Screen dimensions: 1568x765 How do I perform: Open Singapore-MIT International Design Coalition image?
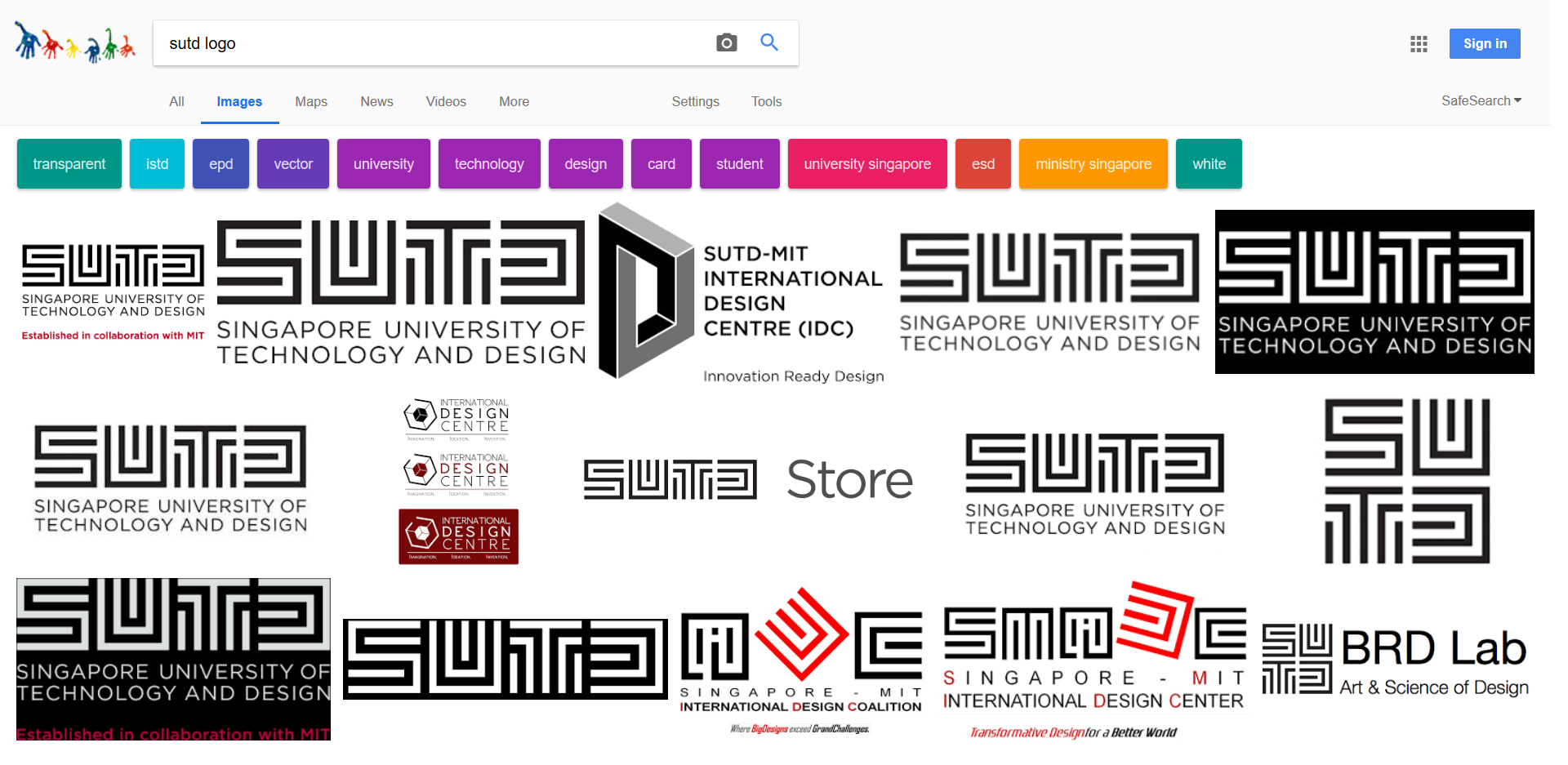pyautogui.click(x=801, y=660)
